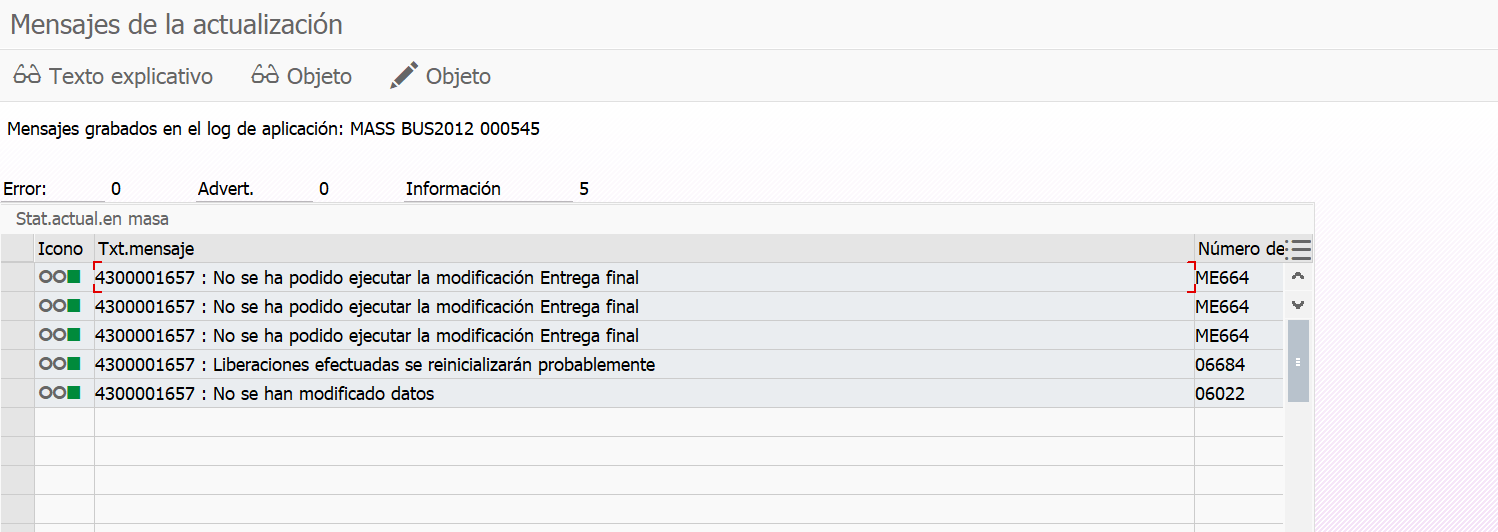Click the pencil icon to edit Objeto
This screenshot has width=1498, height=532.
click(x=404, y=76)
